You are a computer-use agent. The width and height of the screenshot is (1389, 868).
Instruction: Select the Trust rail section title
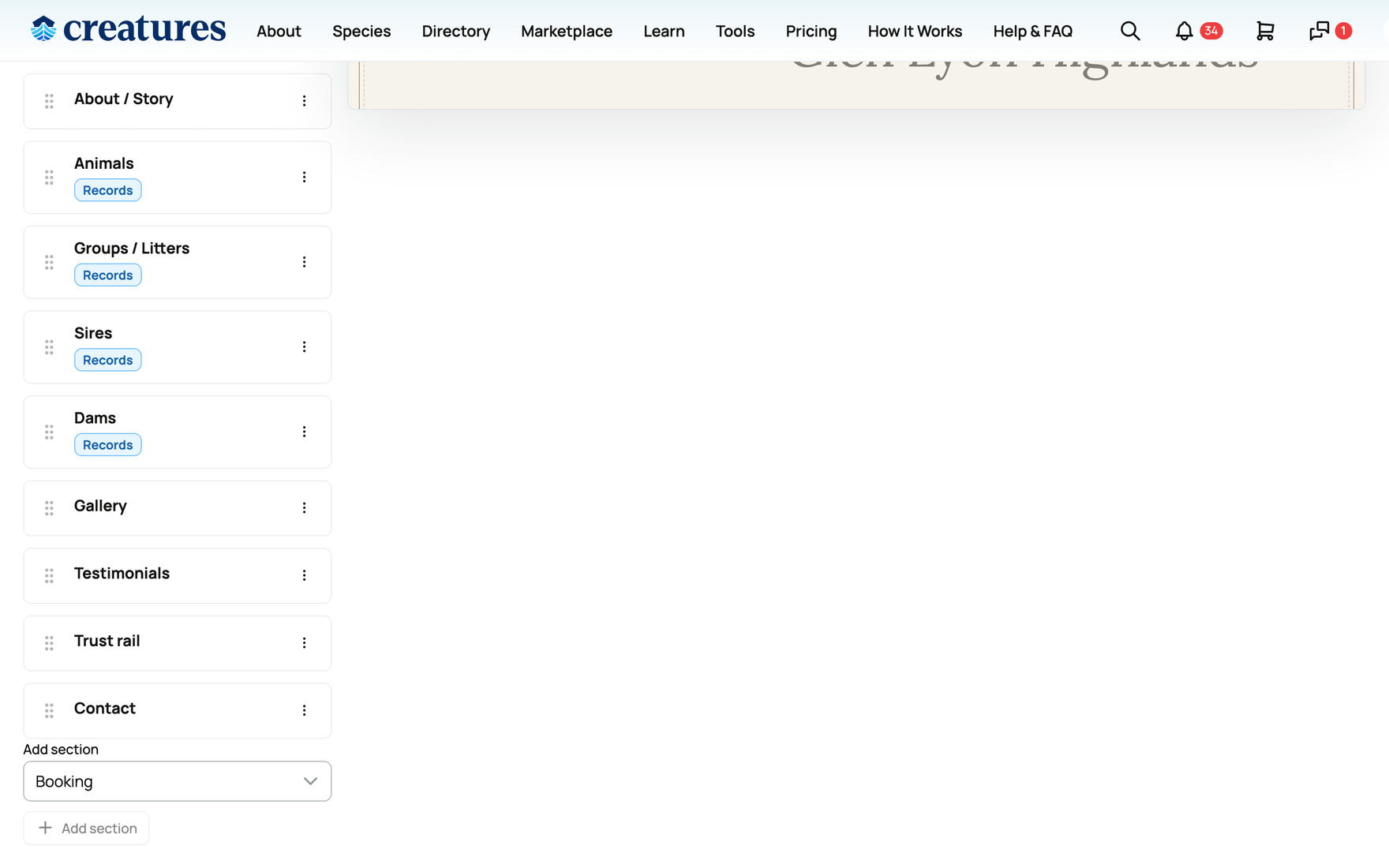(107, 641)
